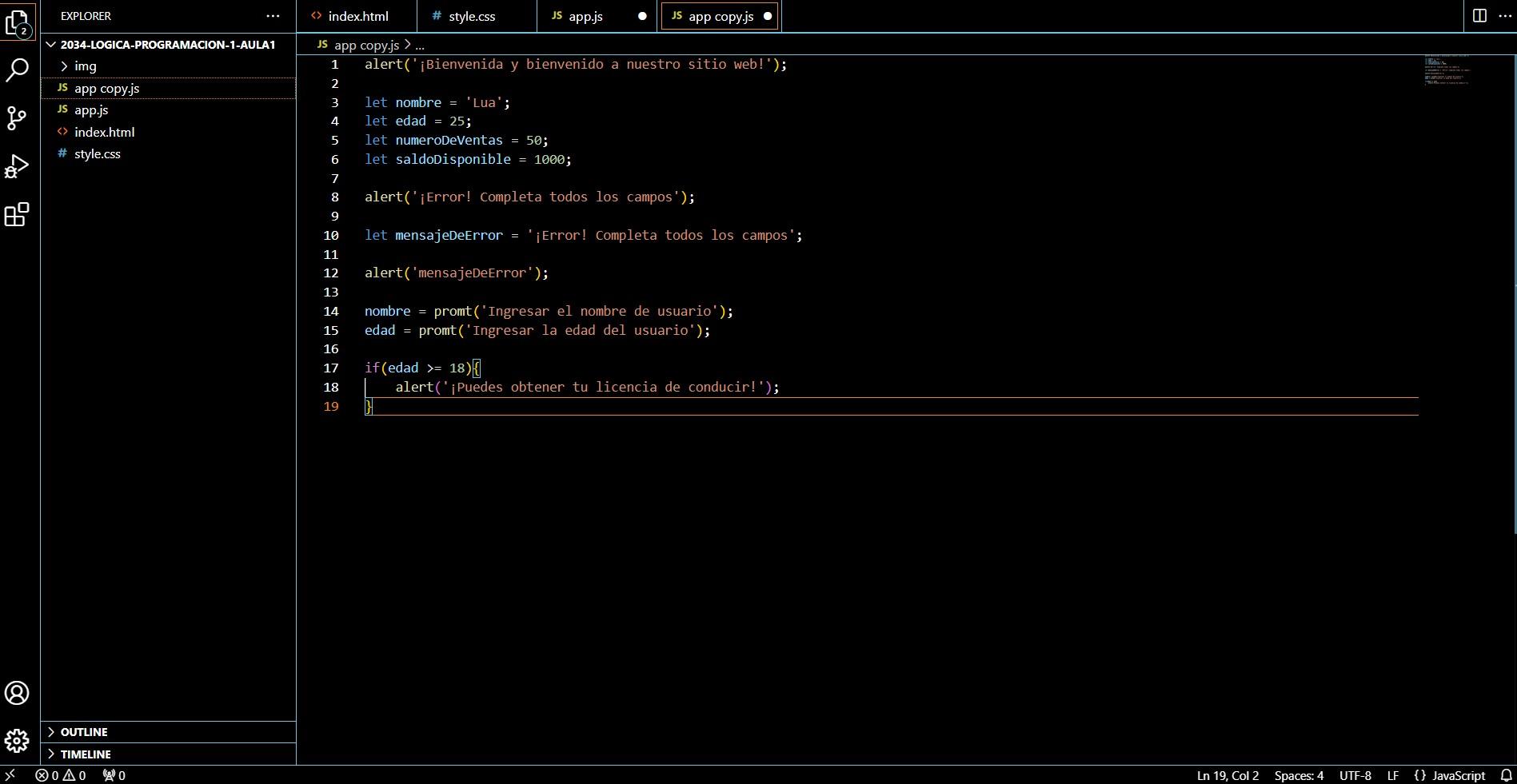Open app.js from the explorer list
Image resolution: width=1517 pixels, height=784 pixels.
[x=168, y=110]
